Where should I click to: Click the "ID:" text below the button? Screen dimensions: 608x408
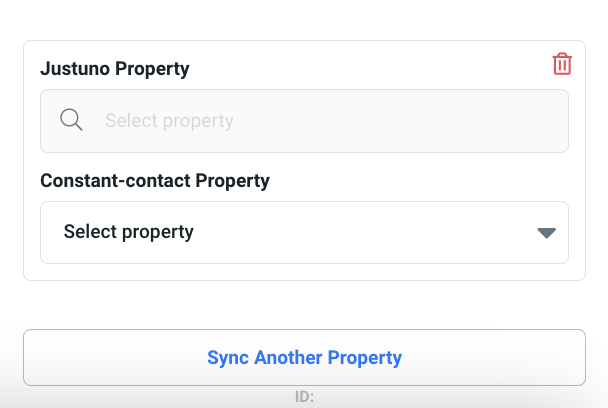coord(304,397)
